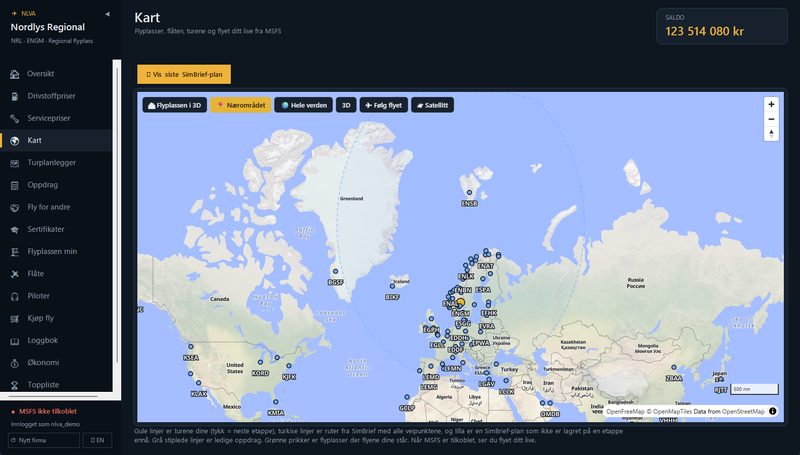Viewport: 800px width, 455px height.
Task: Click the KJFK airport marker
Action: click(x=289, y=366)
